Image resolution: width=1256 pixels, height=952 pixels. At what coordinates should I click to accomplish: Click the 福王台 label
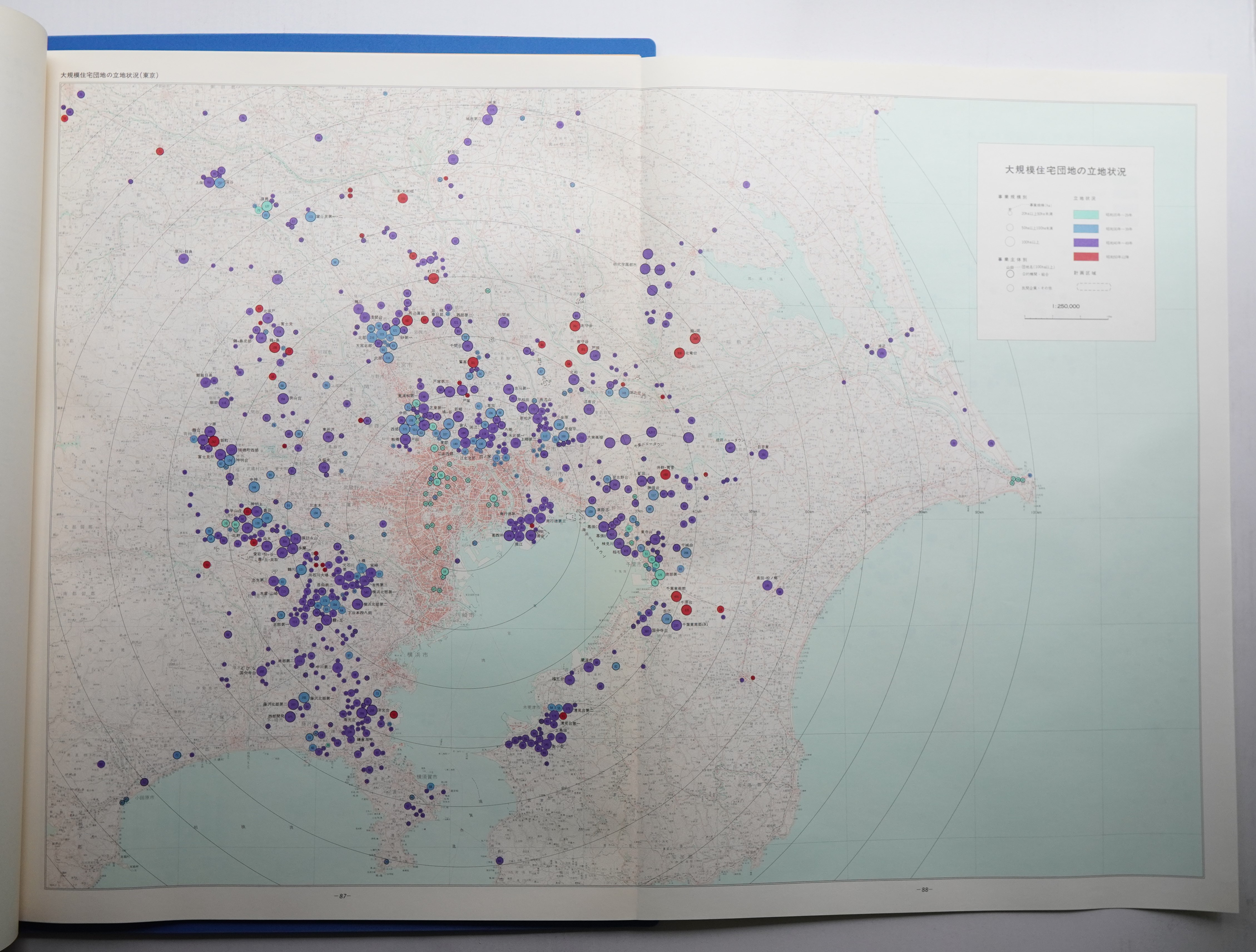(558, 679)
